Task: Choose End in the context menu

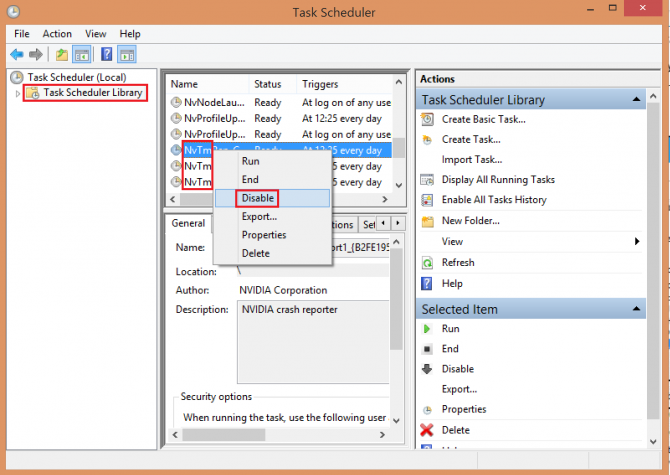Action: (272, 180)
